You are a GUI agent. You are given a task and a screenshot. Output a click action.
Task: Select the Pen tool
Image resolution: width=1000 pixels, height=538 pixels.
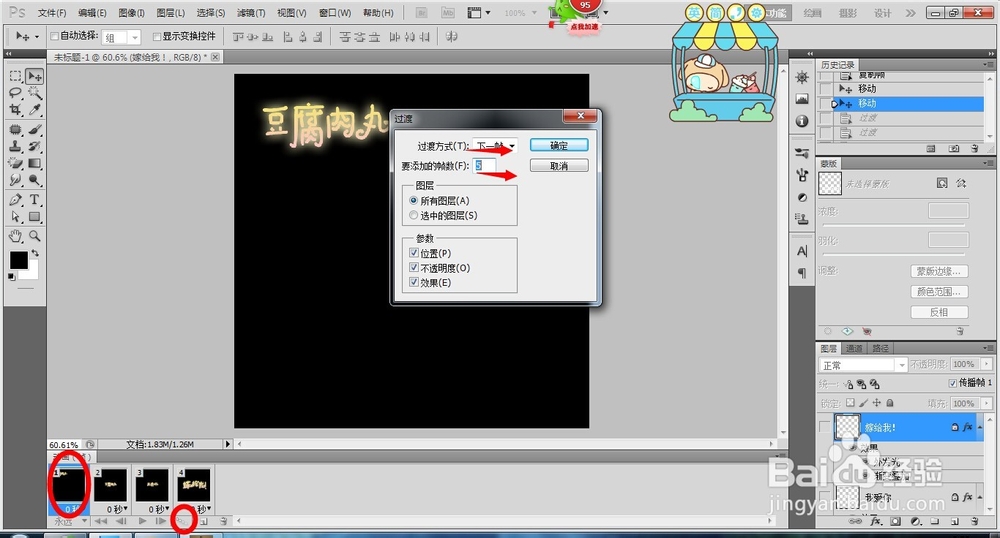pos(16,200)
